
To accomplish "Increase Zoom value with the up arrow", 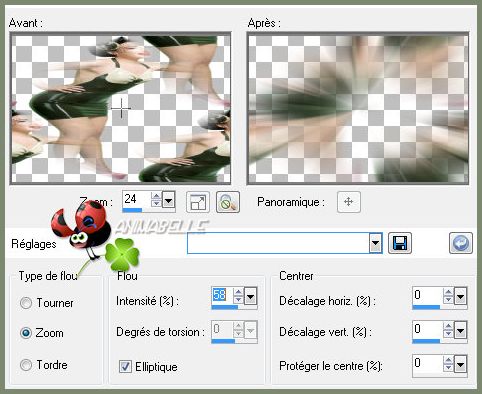I will [x=156, y=196].
